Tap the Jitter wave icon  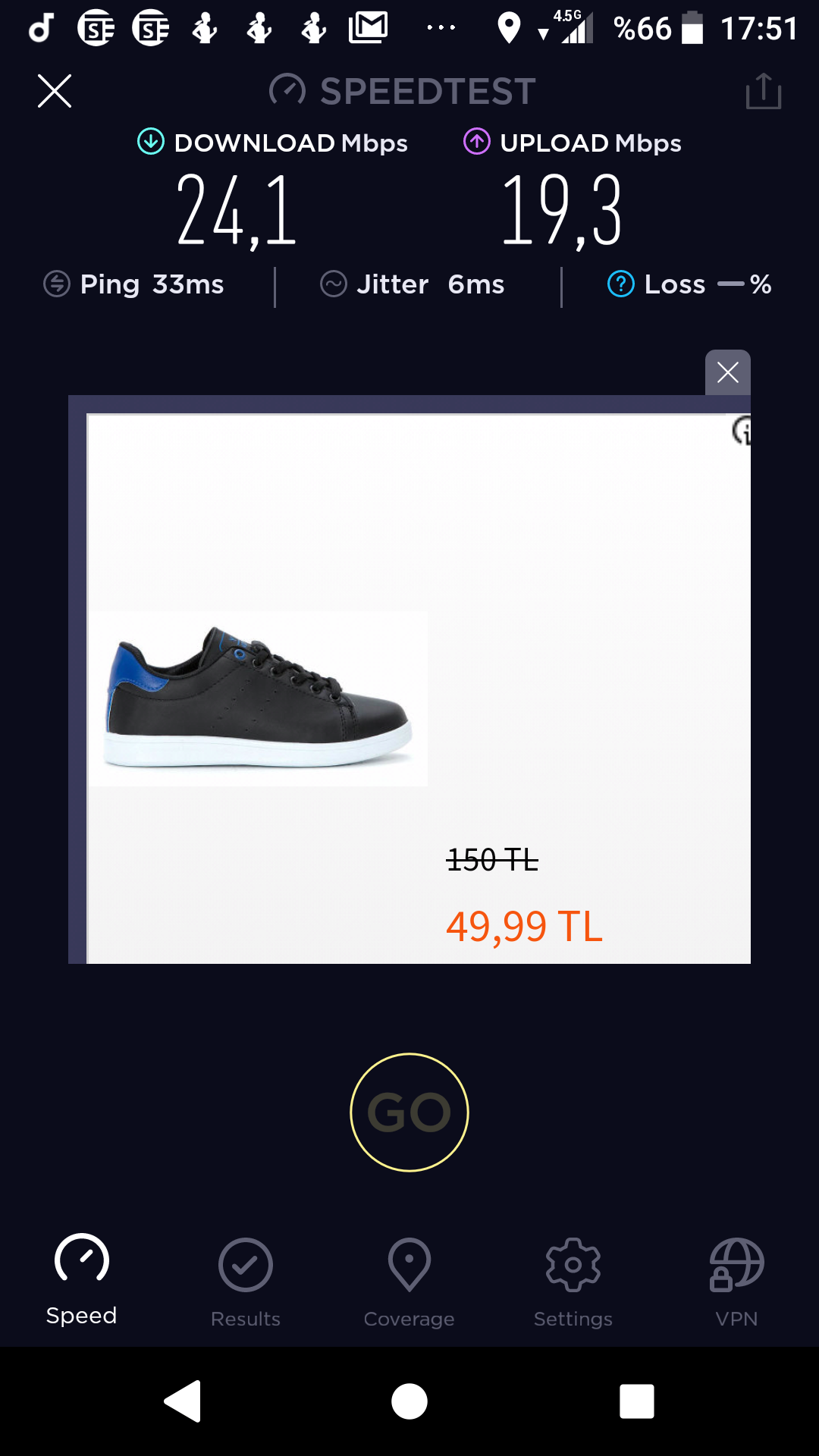[334, 284]
